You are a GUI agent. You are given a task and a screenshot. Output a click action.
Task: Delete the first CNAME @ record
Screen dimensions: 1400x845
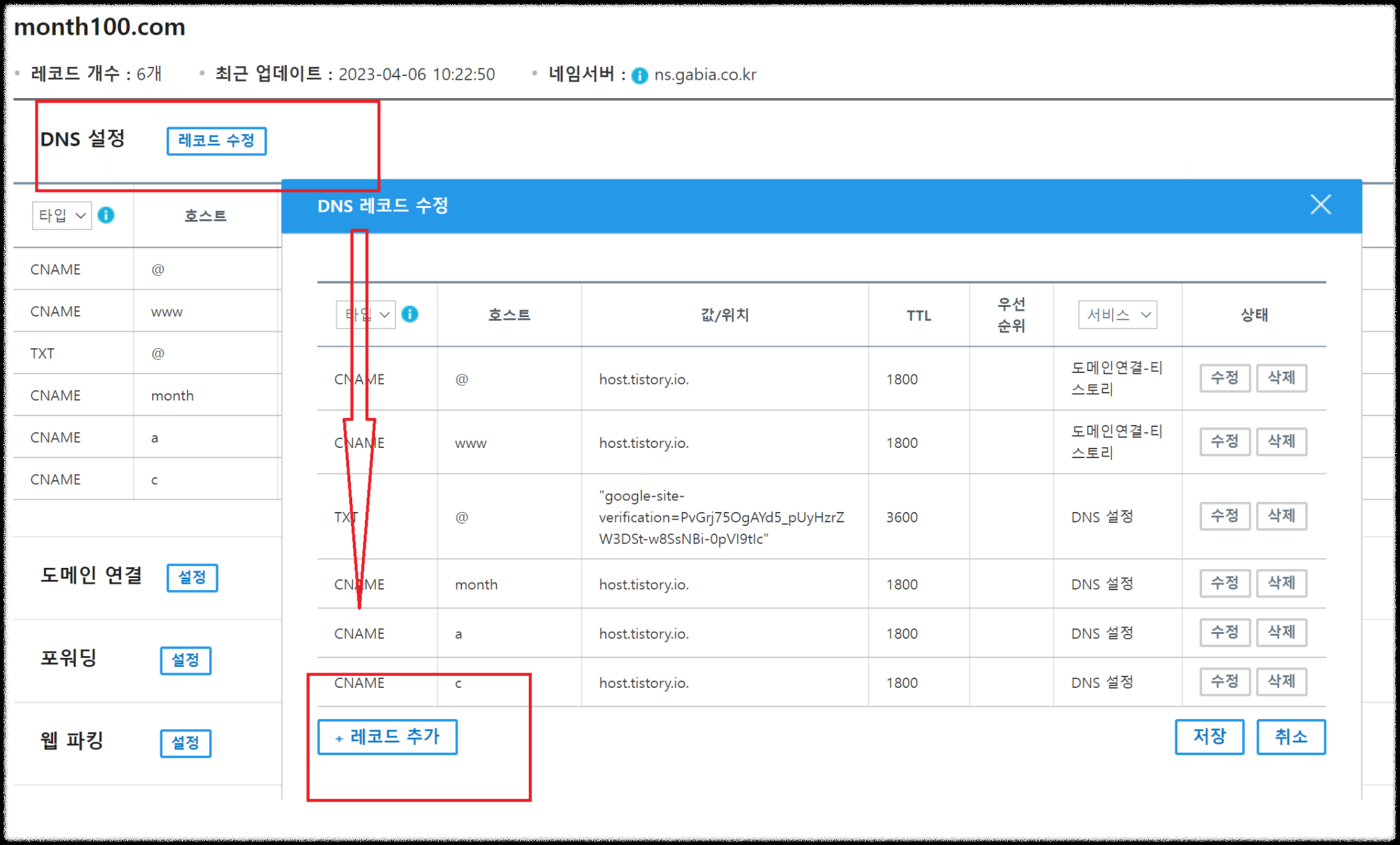1281,378
